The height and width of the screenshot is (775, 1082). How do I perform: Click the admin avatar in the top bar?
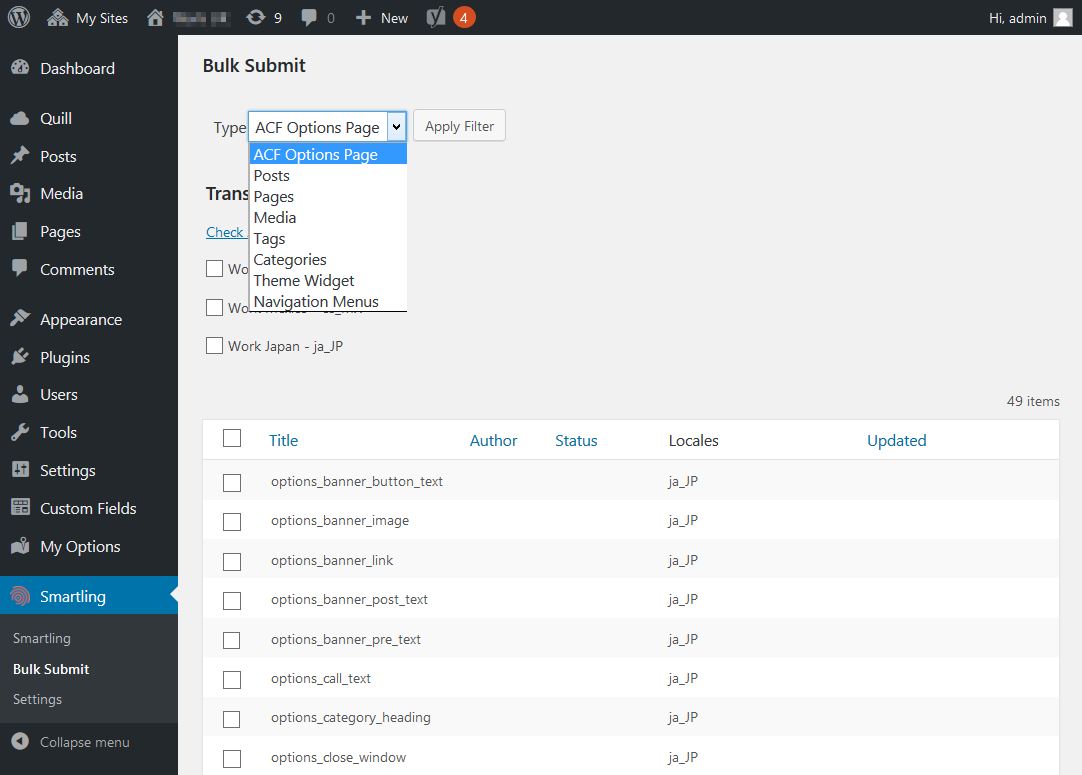coord(1063,18)
